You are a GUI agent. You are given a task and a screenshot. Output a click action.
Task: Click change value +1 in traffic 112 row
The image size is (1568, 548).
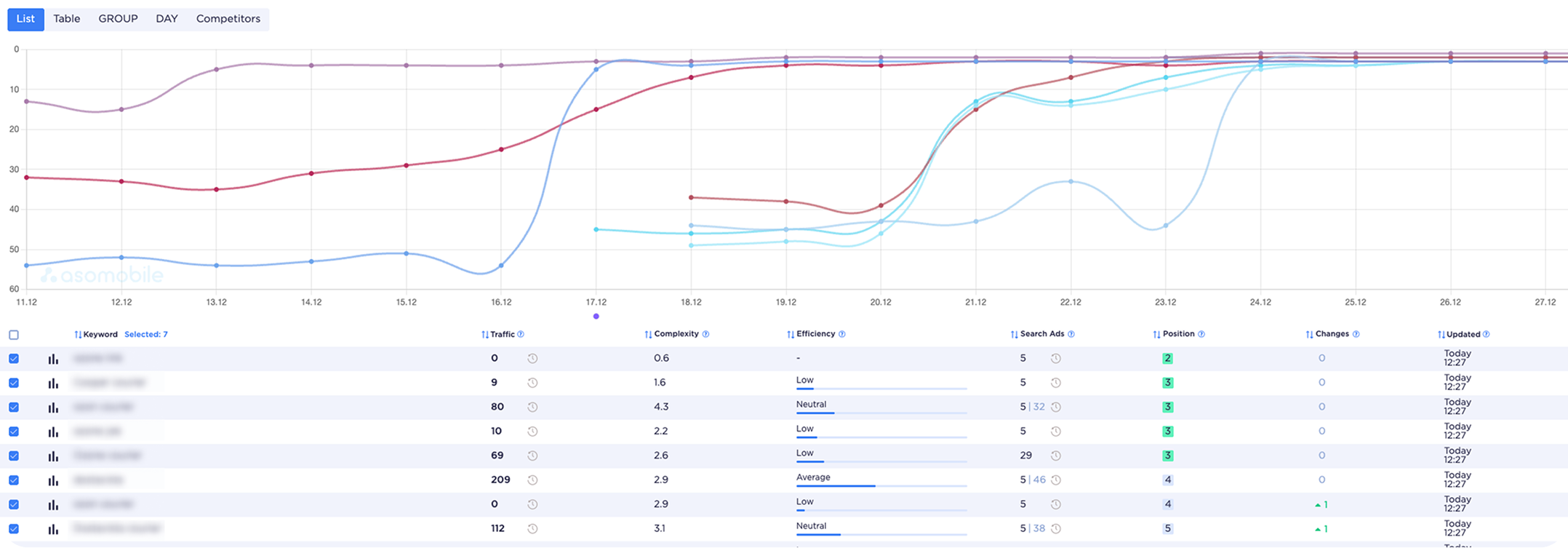[1321, 529]
